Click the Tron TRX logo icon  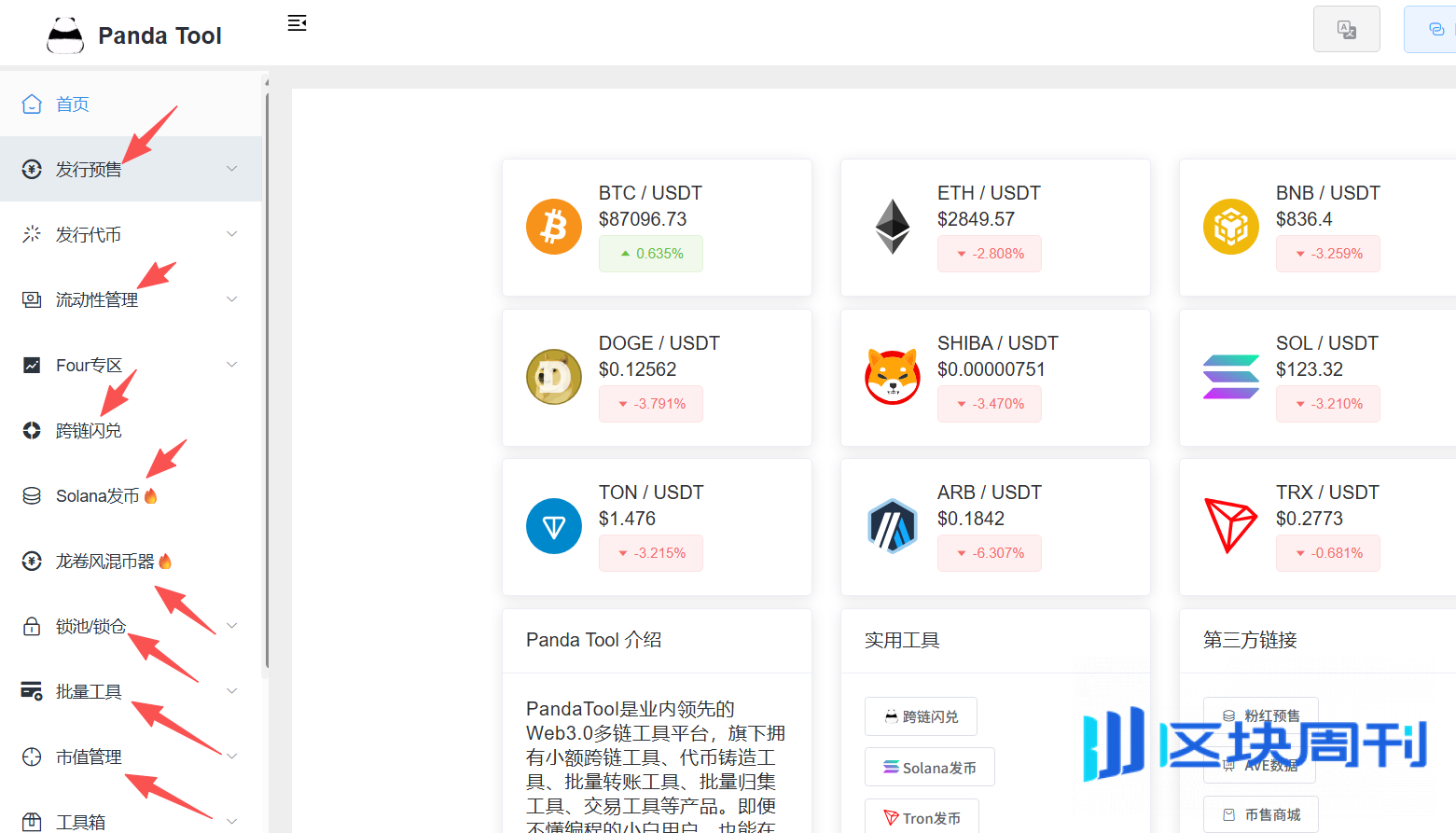point(1230,525)
